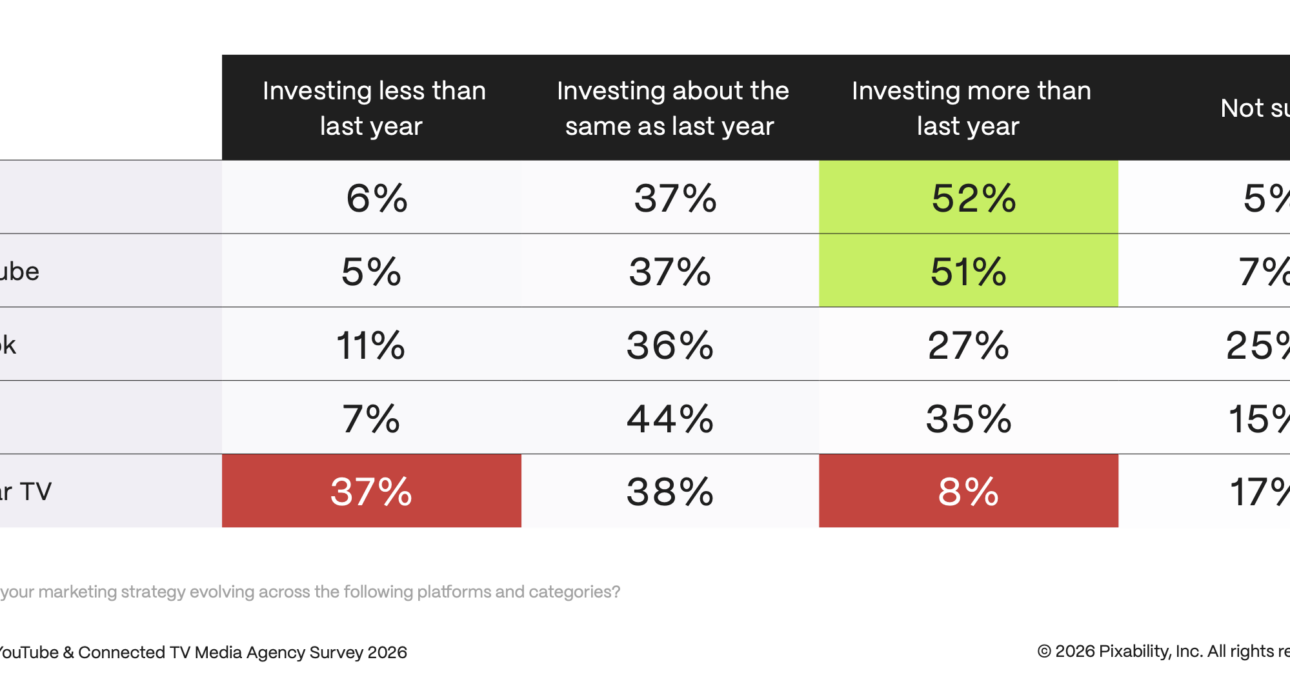Click the 11% cell in the table
Screen dimensions: 1290x684
click(x=372, y=345)
